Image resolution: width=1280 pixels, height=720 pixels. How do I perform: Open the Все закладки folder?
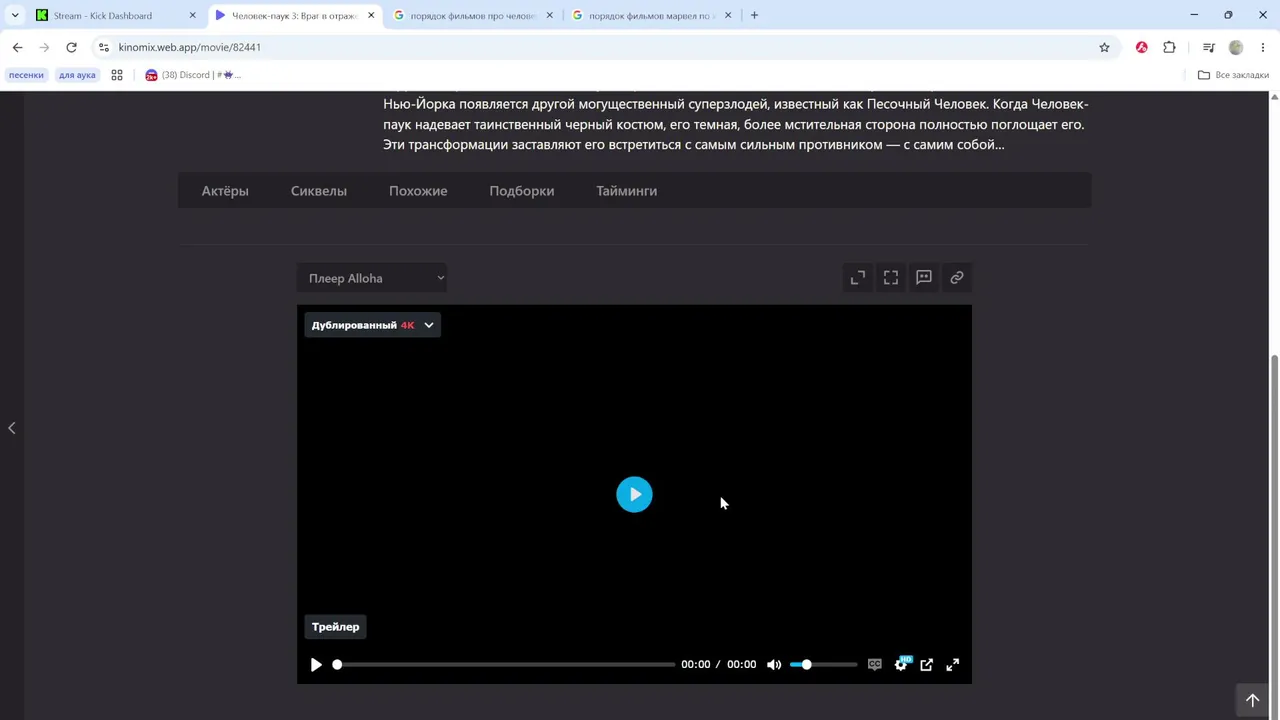tap(1234, 75)
